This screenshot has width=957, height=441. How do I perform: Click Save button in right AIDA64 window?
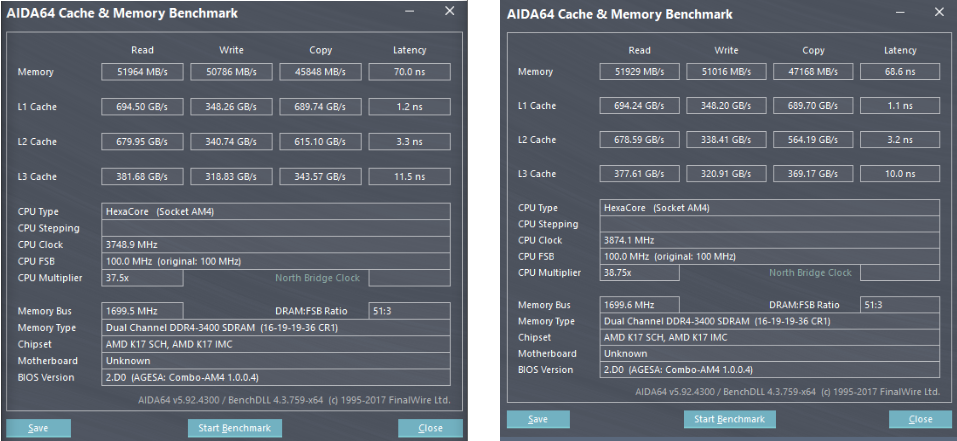(x=538, y=419)
